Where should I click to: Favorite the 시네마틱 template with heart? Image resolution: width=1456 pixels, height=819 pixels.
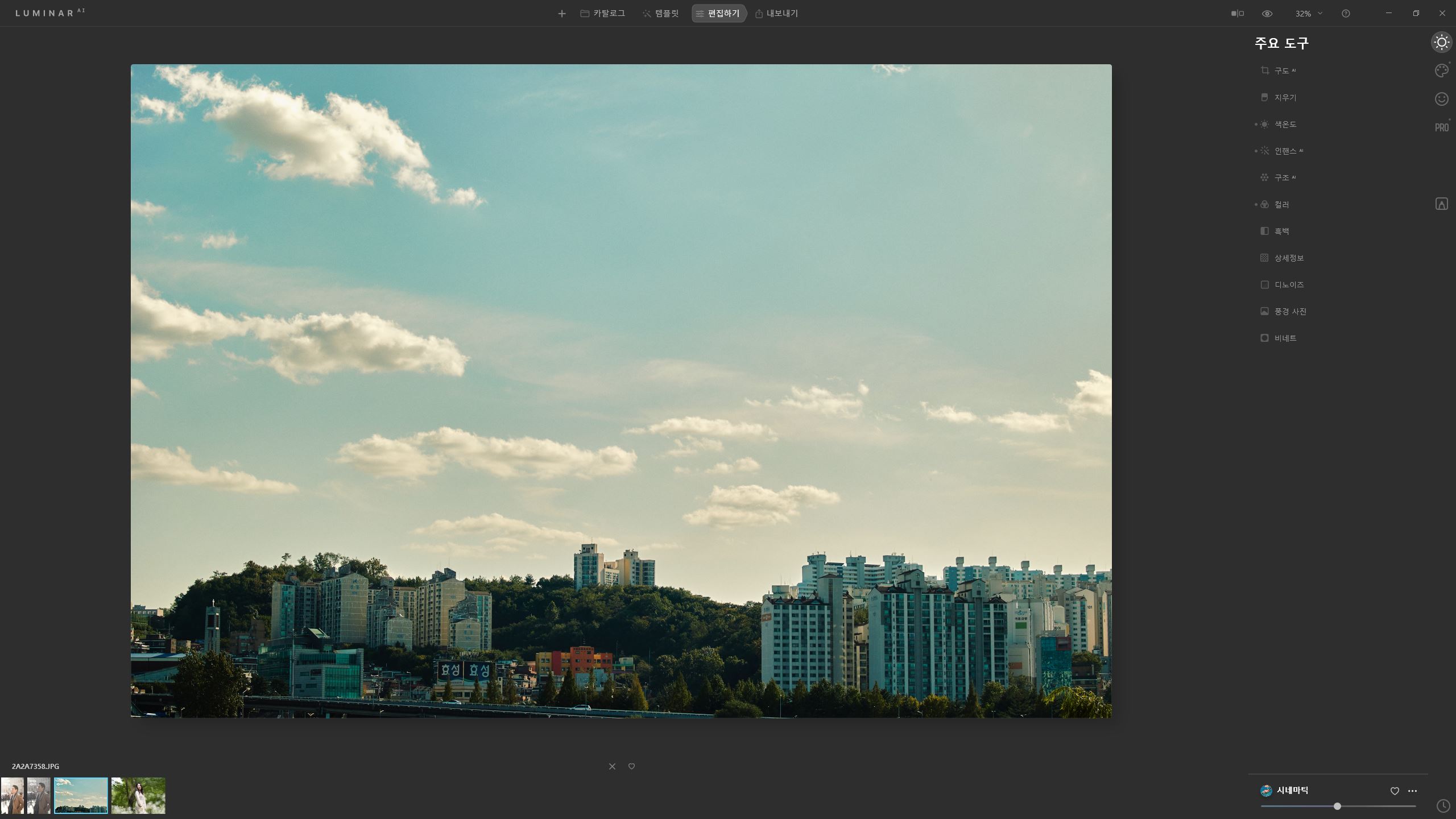(x=1395, y=791)
